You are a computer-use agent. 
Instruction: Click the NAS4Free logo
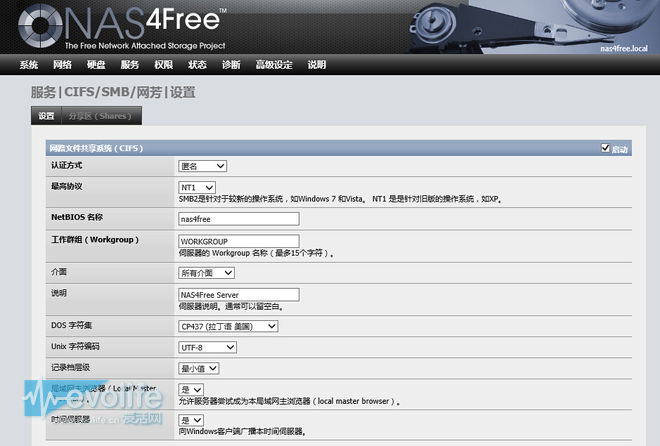[122, 26]
